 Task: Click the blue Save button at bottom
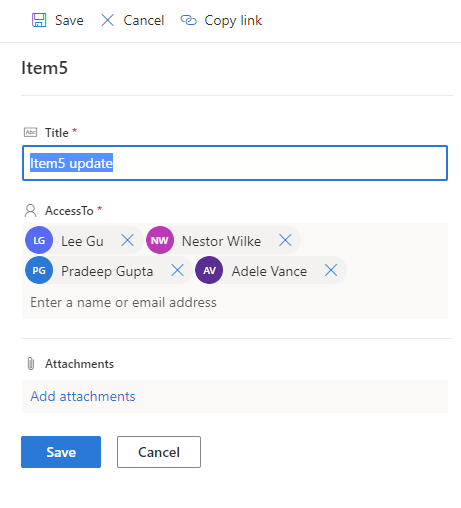pyautogui.click(x=61, y=452)
